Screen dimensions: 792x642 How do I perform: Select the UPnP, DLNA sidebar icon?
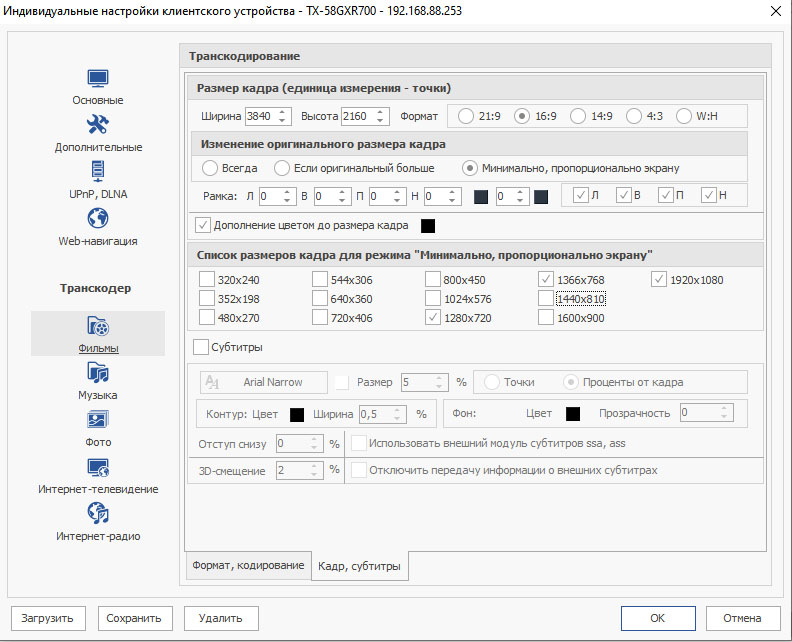pyautogui.click(x=98, y=172)
